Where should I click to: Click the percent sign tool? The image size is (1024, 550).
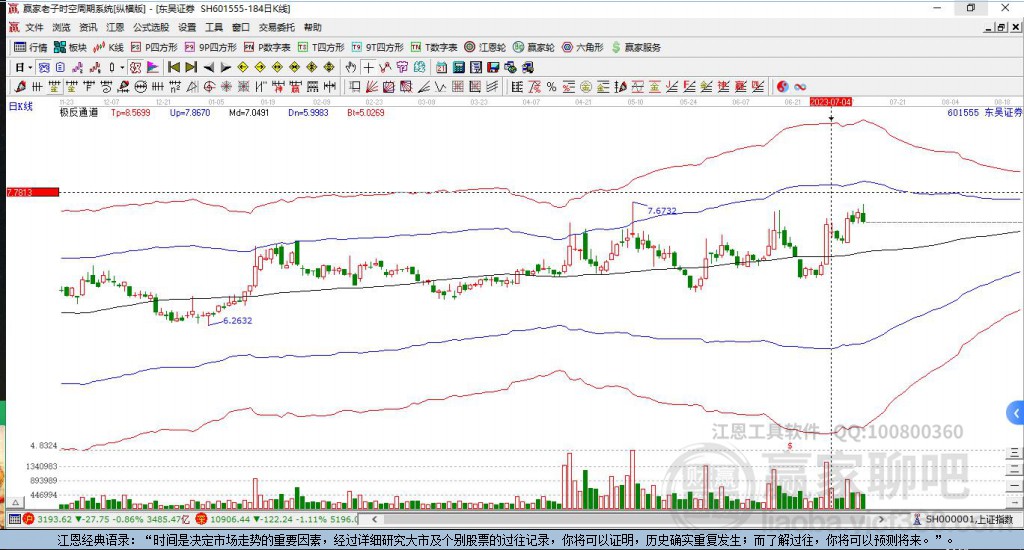coord(551,87)
